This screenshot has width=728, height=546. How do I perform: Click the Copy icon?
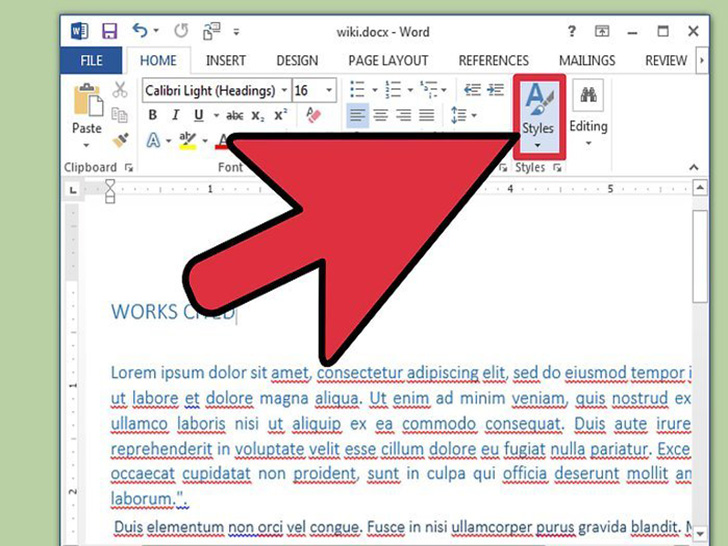[120, 115]
